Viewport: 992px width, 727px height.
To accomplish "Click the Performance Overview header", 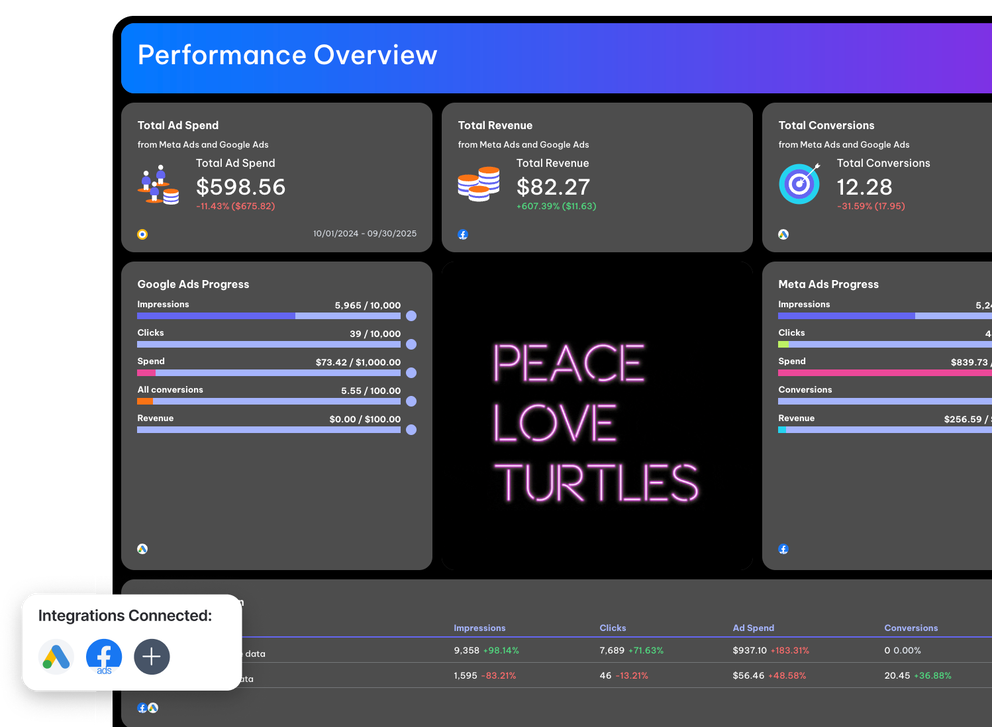I will (288, 56).
